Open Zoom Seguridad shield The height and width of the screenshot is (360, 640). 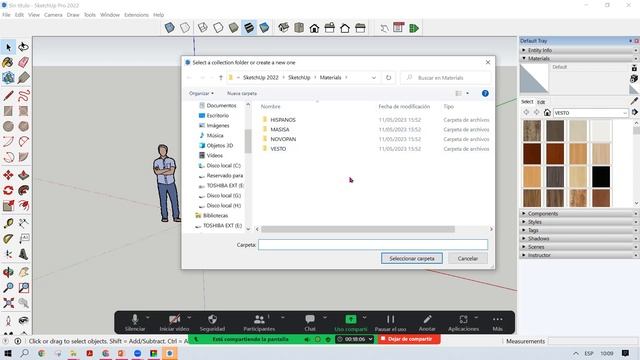[212, 322]
